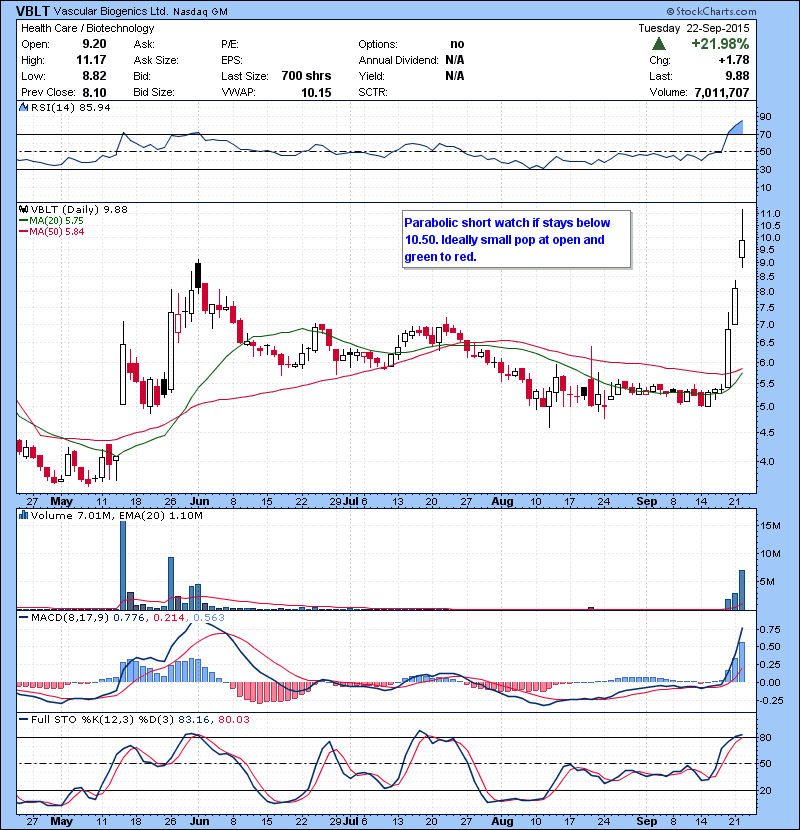
Task: Click the Volume 7.01M, EMA(20) 1.10M label
Action: [116, 515]
